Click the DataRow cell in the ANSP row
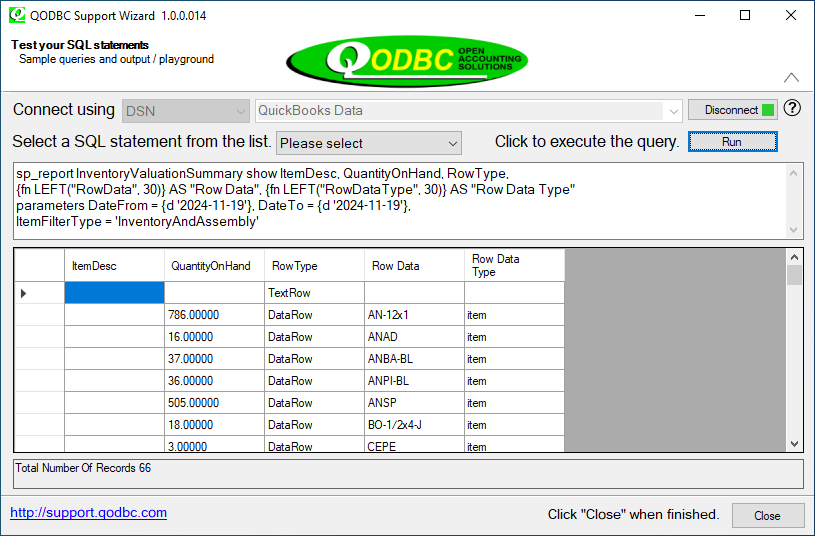This screenshot has width=815, height=536. pos(314,403)
